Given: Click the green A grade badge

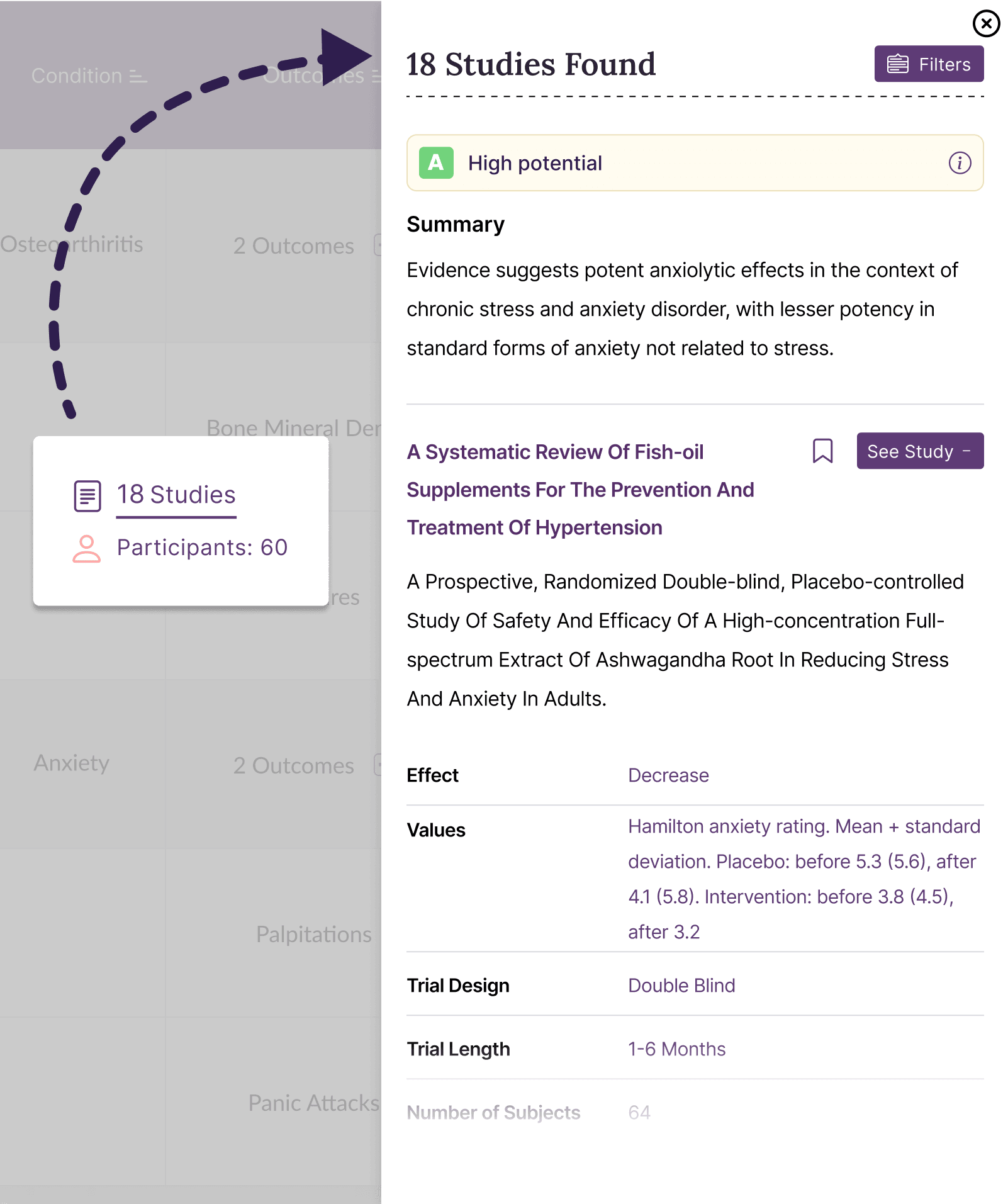Looking at the screenshot, I should click(x=436, y=163).
